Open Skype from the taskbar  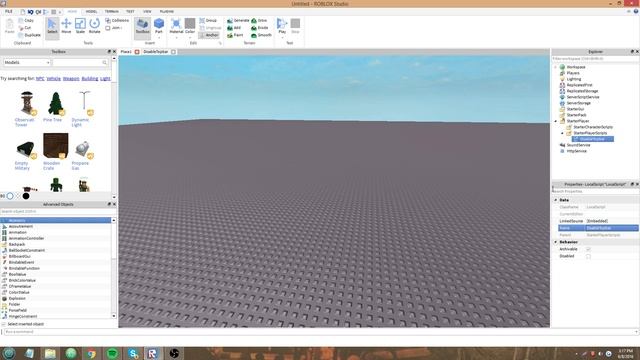tap(133, 353)
